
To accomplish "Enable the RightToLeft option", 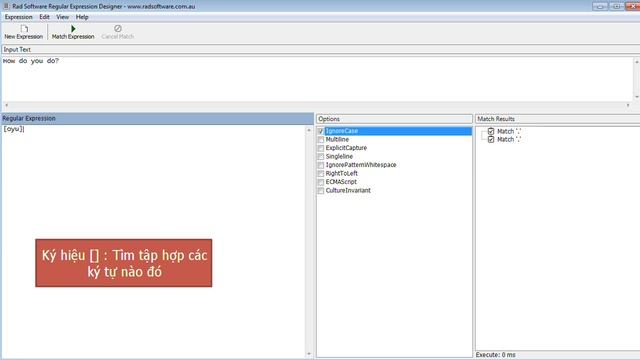I will click(321, 174).
